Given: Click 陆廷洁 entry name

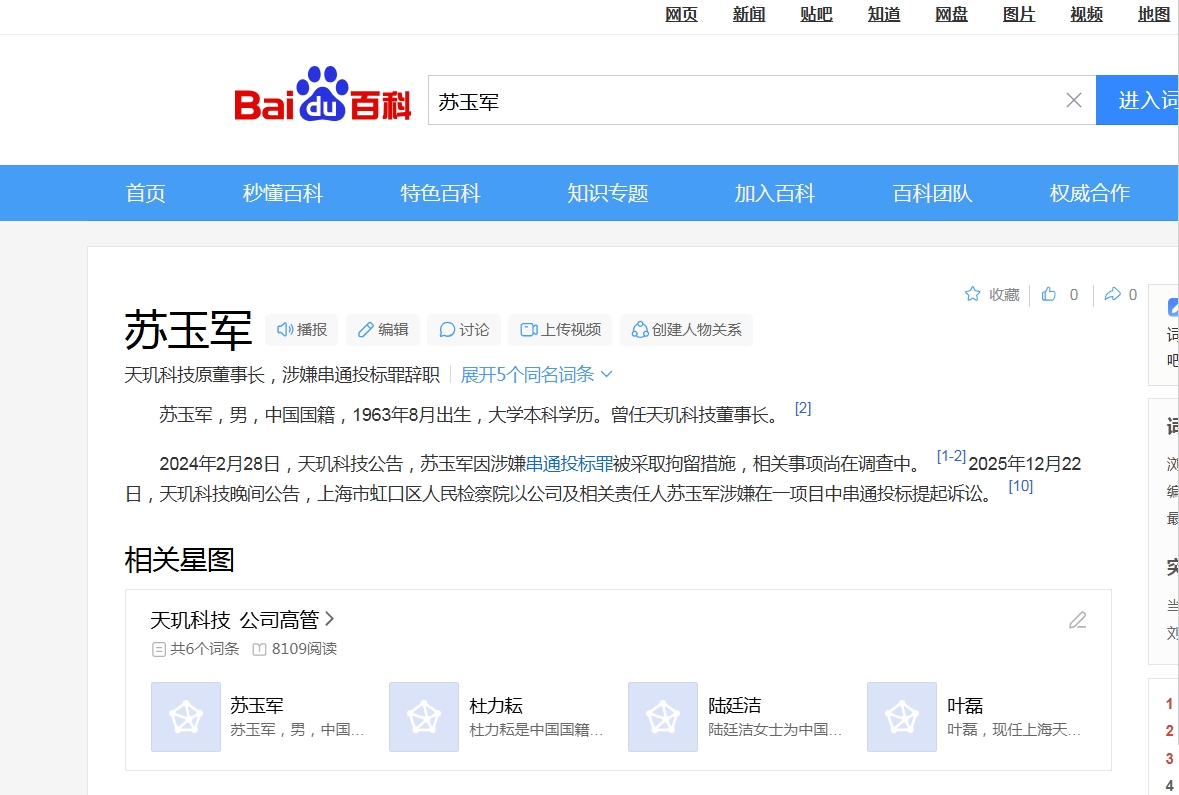Looking at the screenshot, I should click(735, 705).
